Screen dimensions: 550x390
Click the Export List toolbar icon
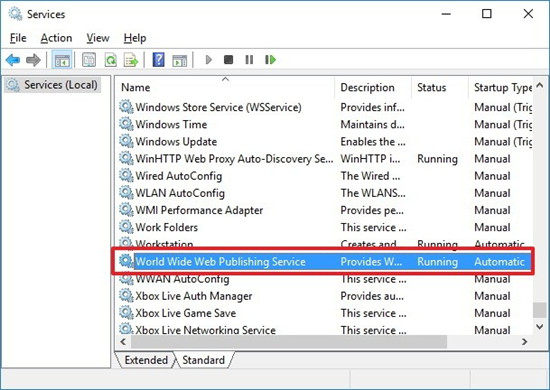coord(131,60)
